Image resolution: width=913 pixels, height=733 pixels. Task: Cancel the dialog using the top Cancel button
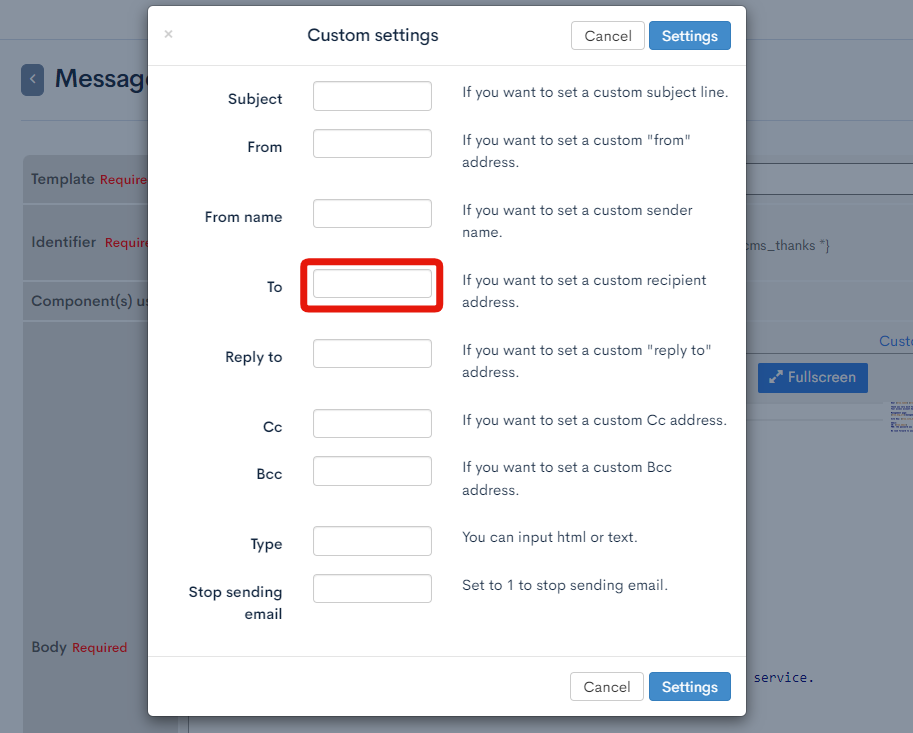[x=607, y=35]
